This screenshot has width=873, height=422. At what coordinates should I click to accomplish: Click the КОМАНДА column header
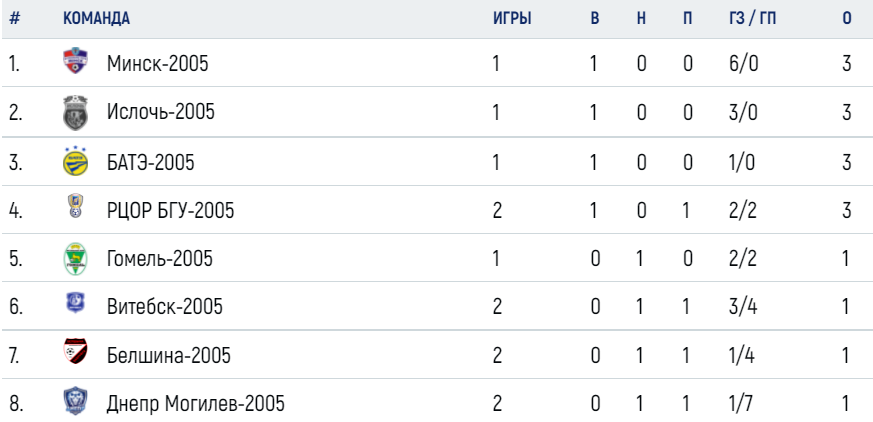pyautogui.click(x=96, y=18)
